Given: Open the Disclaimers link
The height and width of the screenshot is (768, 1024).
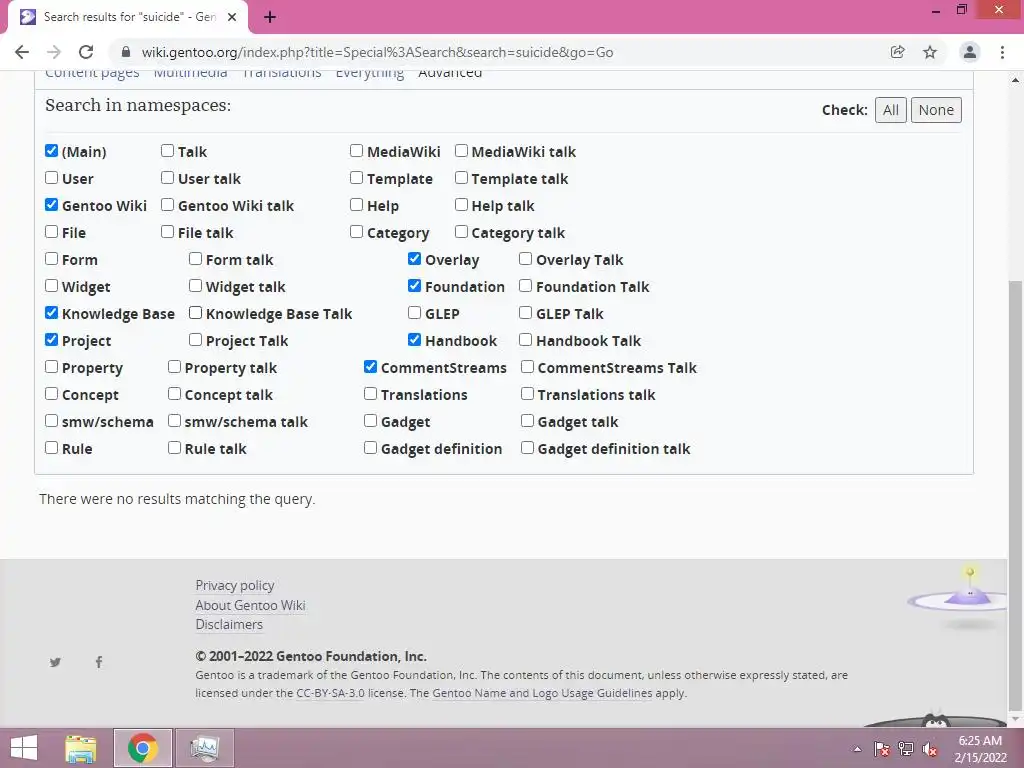Looking at the screenshot, I should (229, 624).
